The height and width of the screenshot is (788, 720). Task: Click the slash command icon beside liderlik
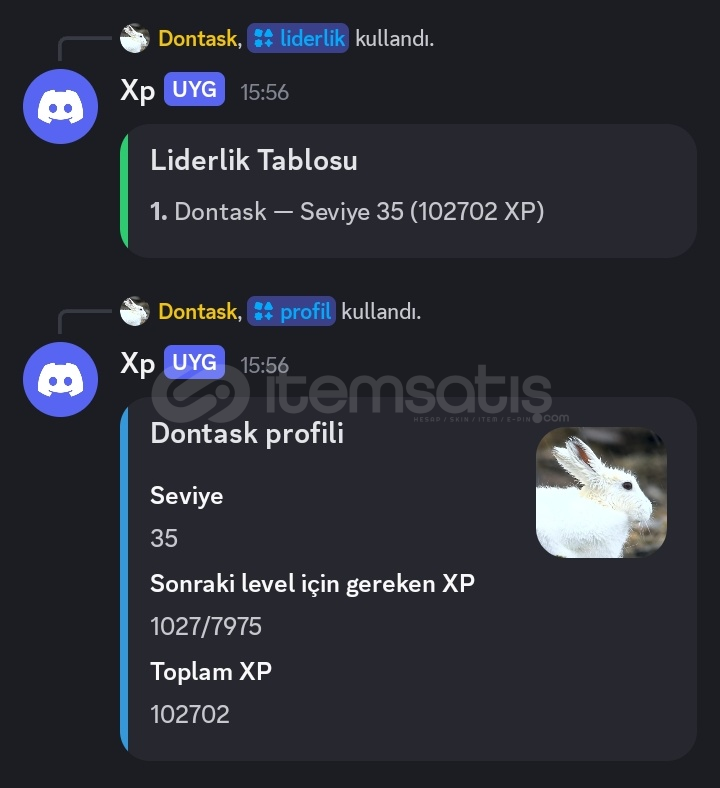coord(263,38)
